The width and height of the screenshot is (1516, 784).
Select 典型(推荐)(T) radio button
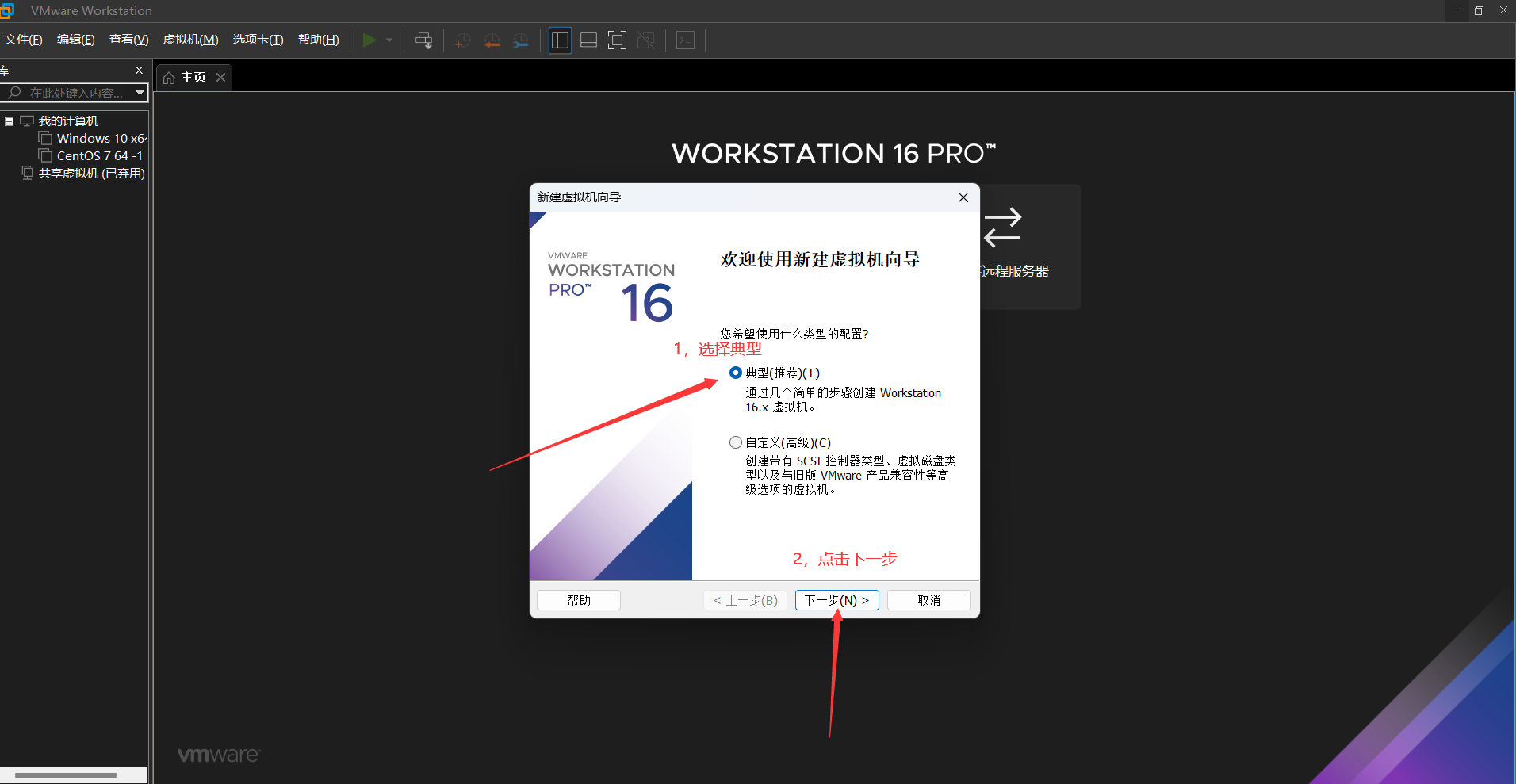pos(736,373)
